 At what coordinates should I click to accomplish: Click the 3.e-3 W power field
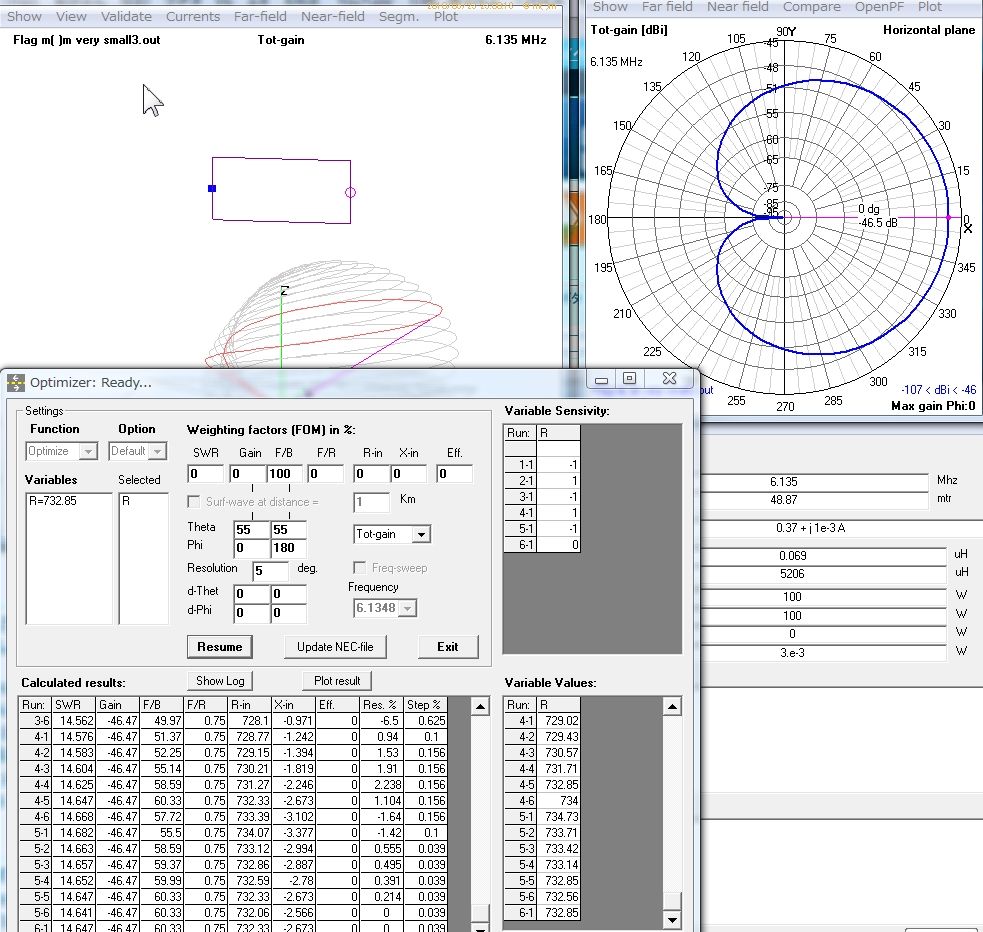823,652
